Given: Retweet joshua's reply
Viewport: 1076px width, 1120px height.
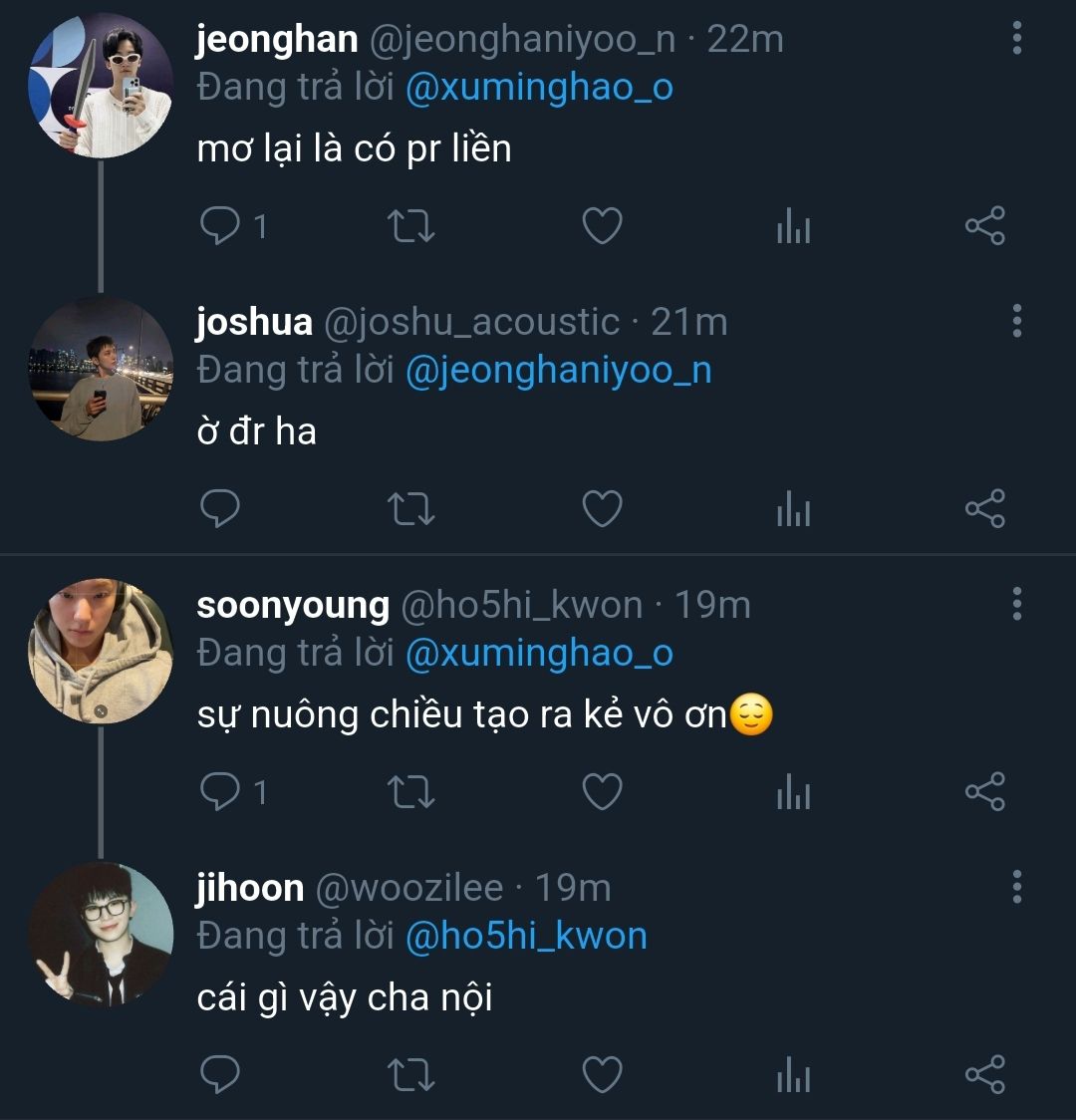Looking at the screenshot, I should (x=409, y=510).
